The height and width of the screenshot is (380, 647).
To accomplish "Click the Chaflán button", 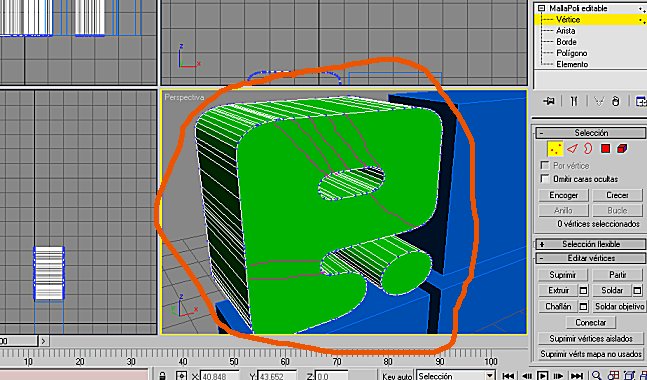I will click(x=558, y=307).
